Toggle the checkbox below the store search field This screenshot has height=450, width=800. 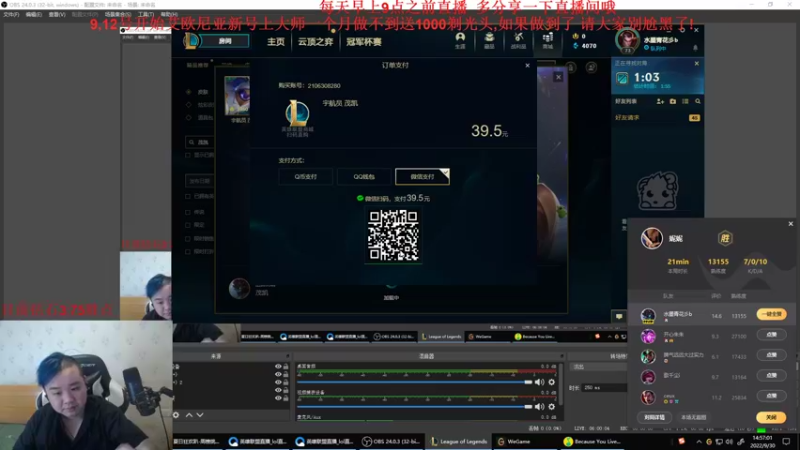click(x=188, y=155)
